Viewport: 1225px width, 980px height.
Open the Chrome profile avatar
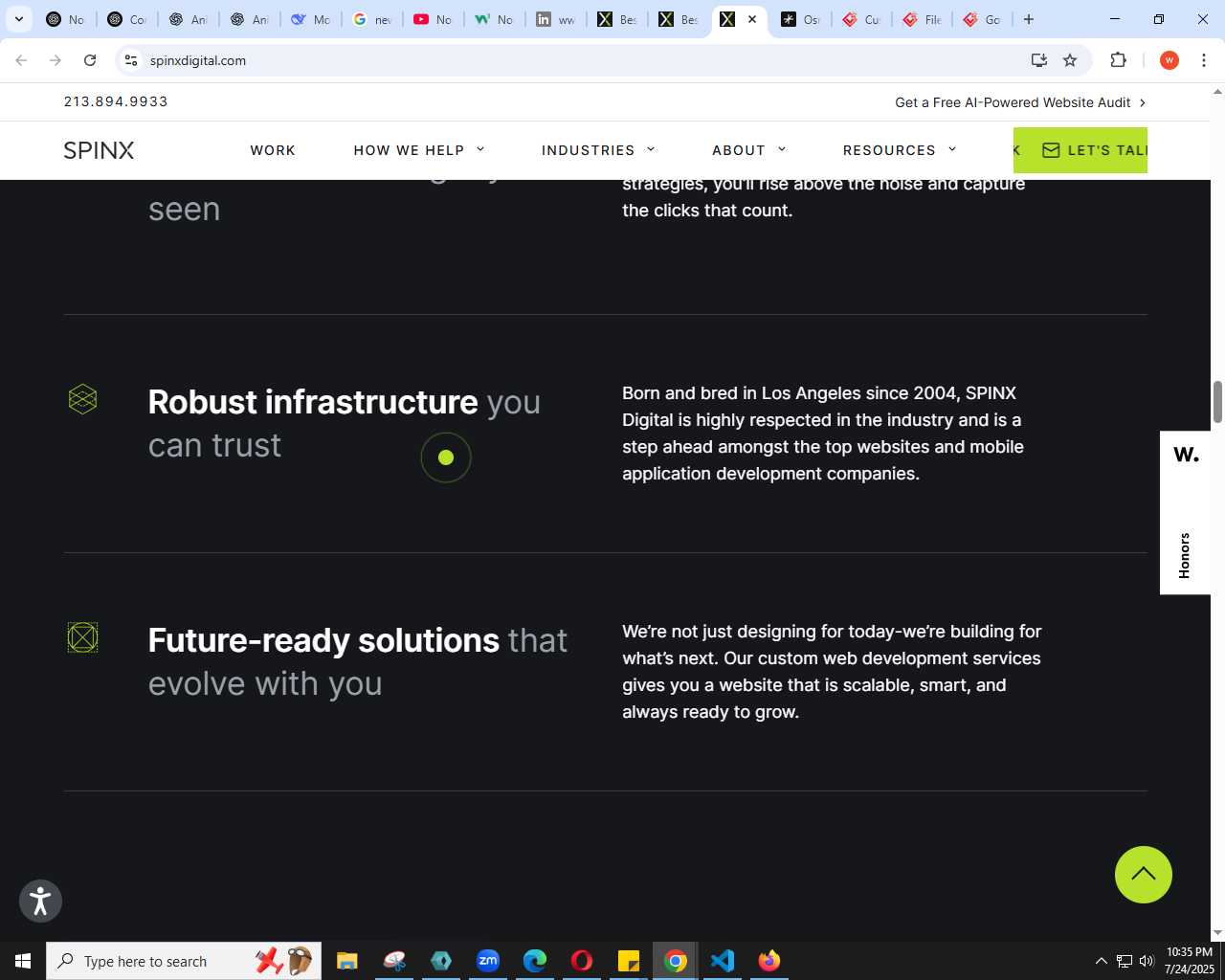point(1169,60)
